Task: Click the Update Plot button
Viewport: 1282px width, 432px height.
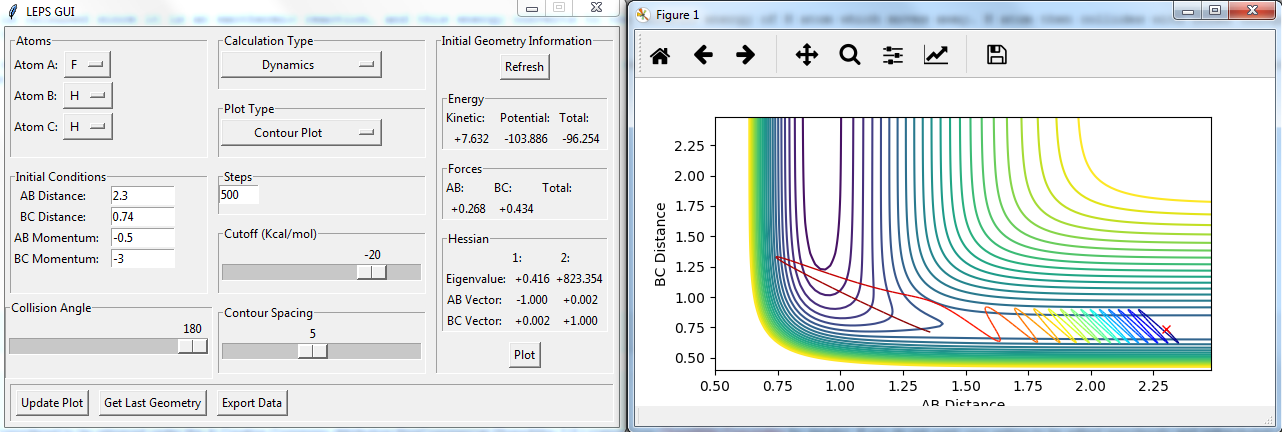Action: click(52, 403)
